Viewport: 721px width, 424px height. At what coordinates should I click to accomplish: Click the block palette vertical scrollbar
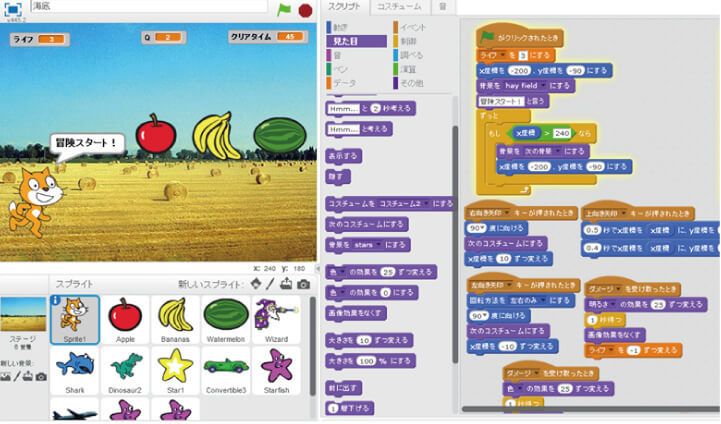coord(456,244)
